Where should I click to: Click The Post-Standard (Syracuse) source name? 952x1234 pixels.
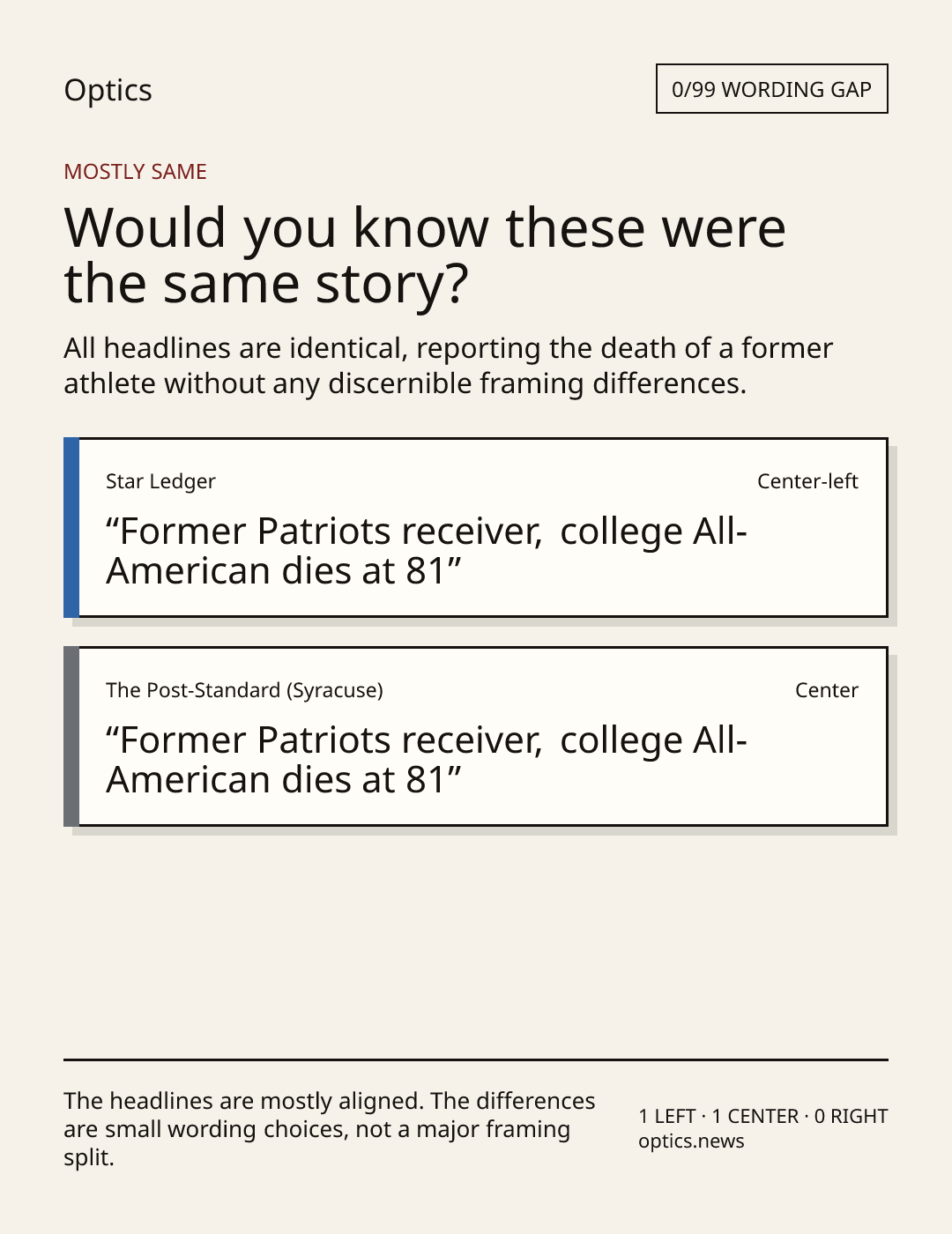[244, 690]
